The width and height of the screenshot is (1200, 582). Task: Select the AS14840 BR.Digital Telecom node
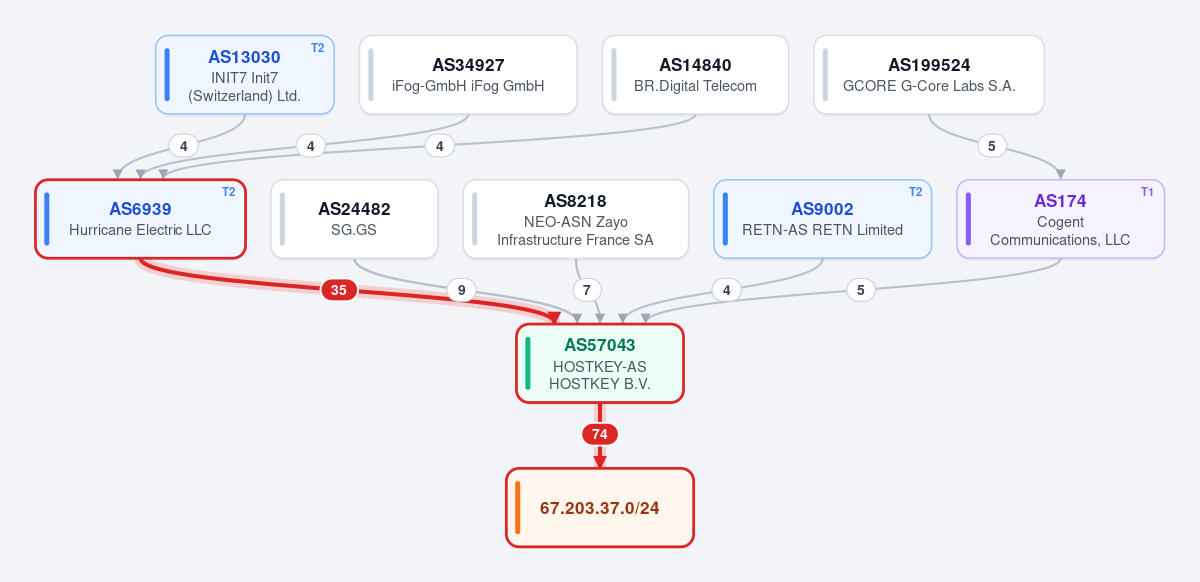point(695,75)
